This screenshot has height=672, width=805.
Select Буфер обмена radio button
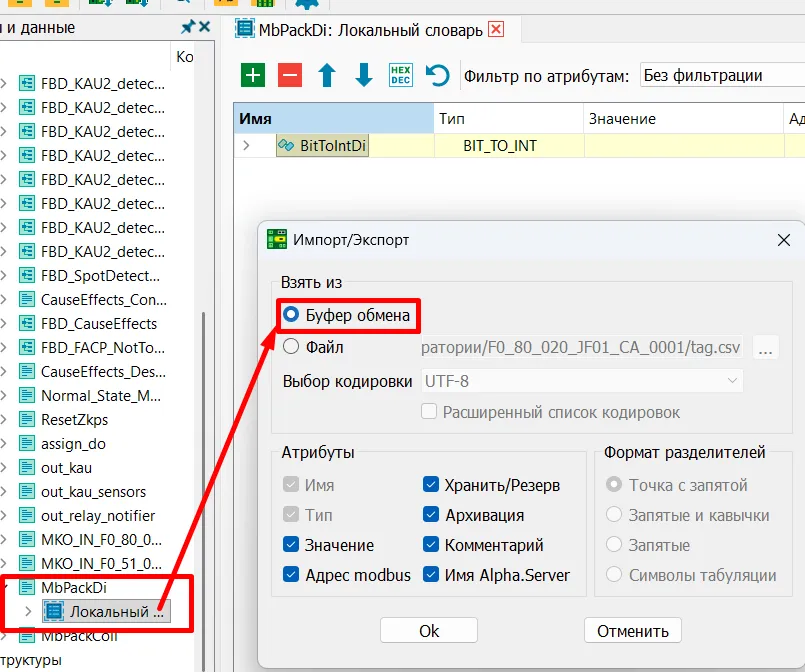(x=291, y=314)
